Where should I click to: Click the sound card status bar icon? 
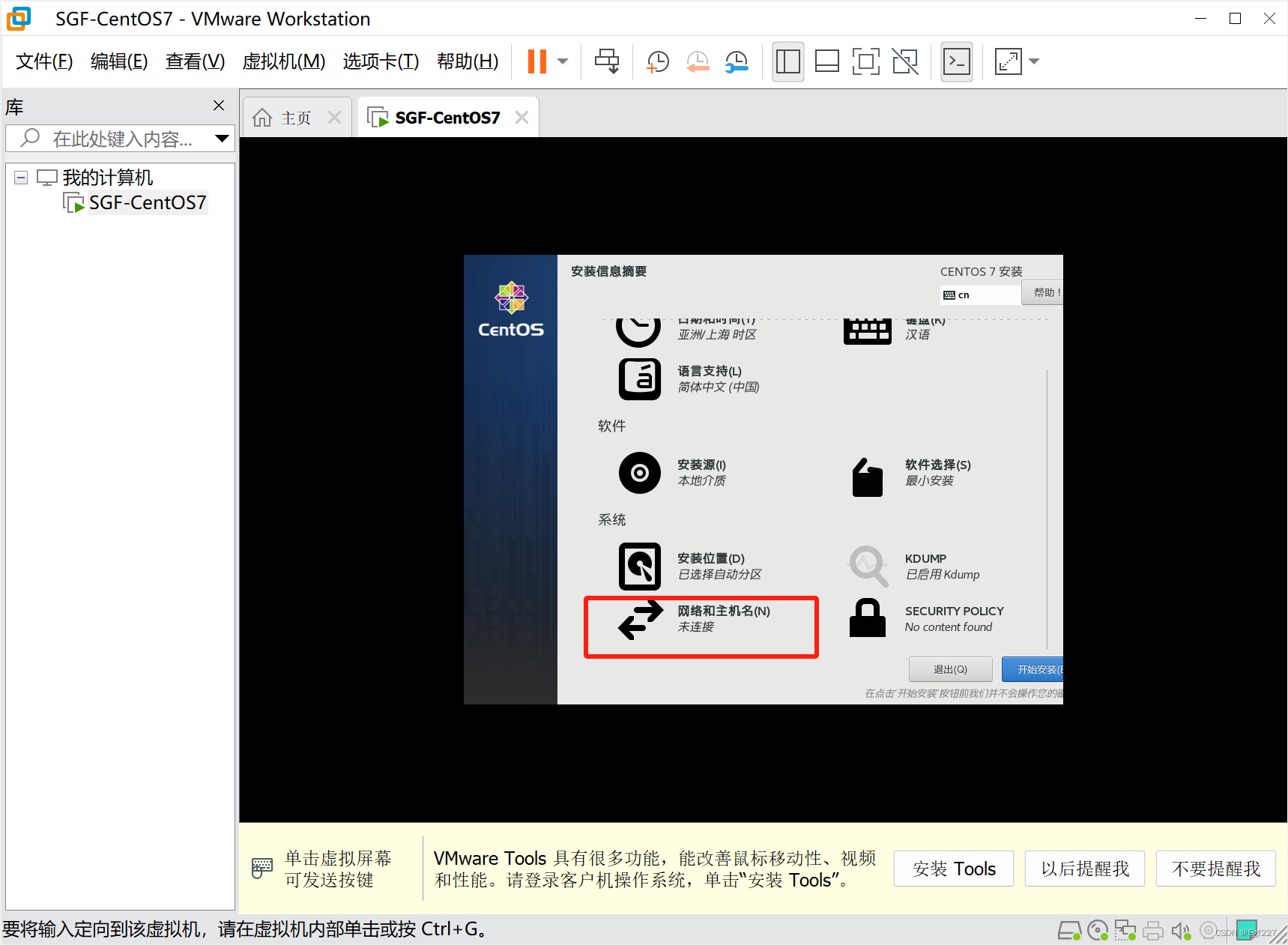point(1181,931)
